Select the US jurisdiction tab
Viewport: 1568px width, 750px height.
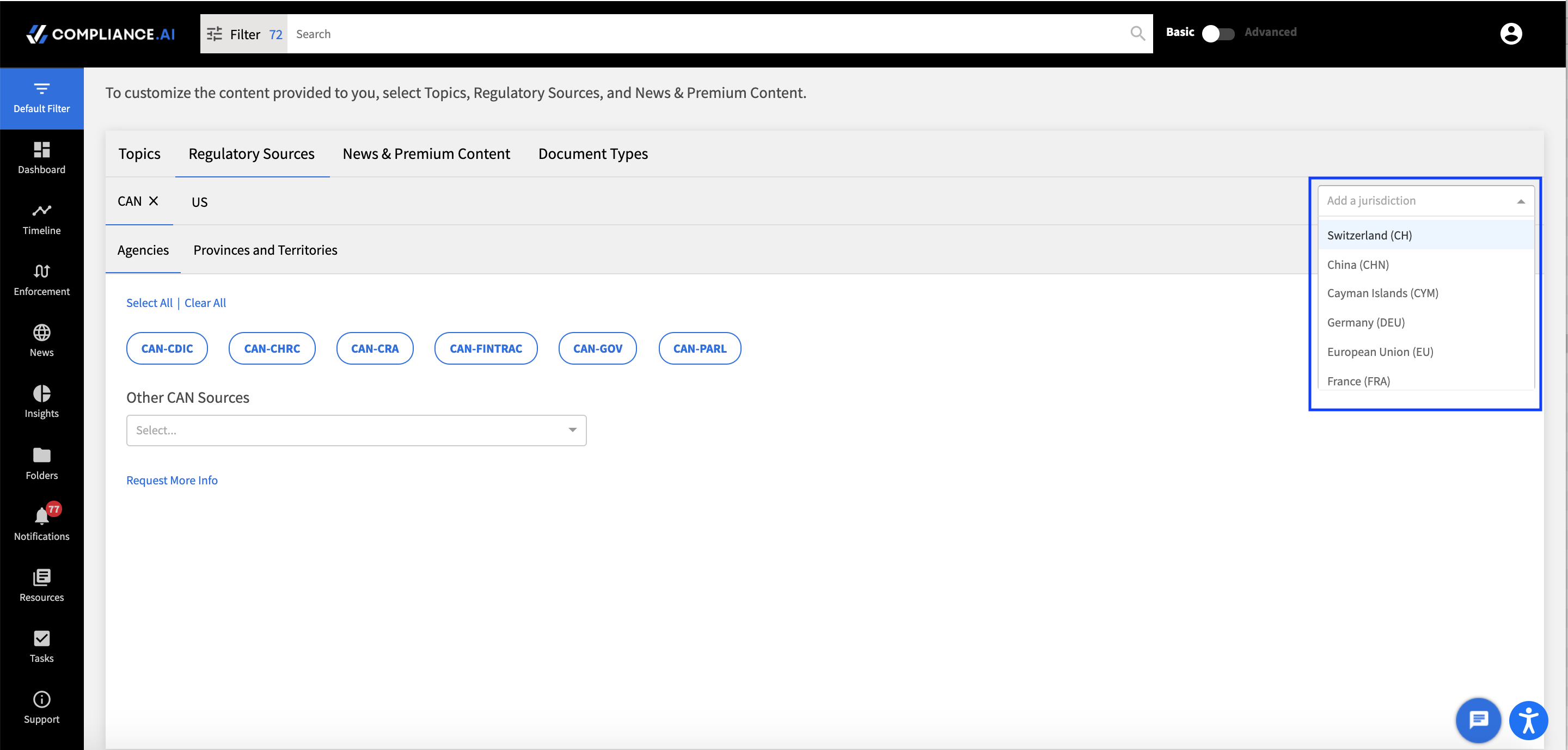coord(199,201)
